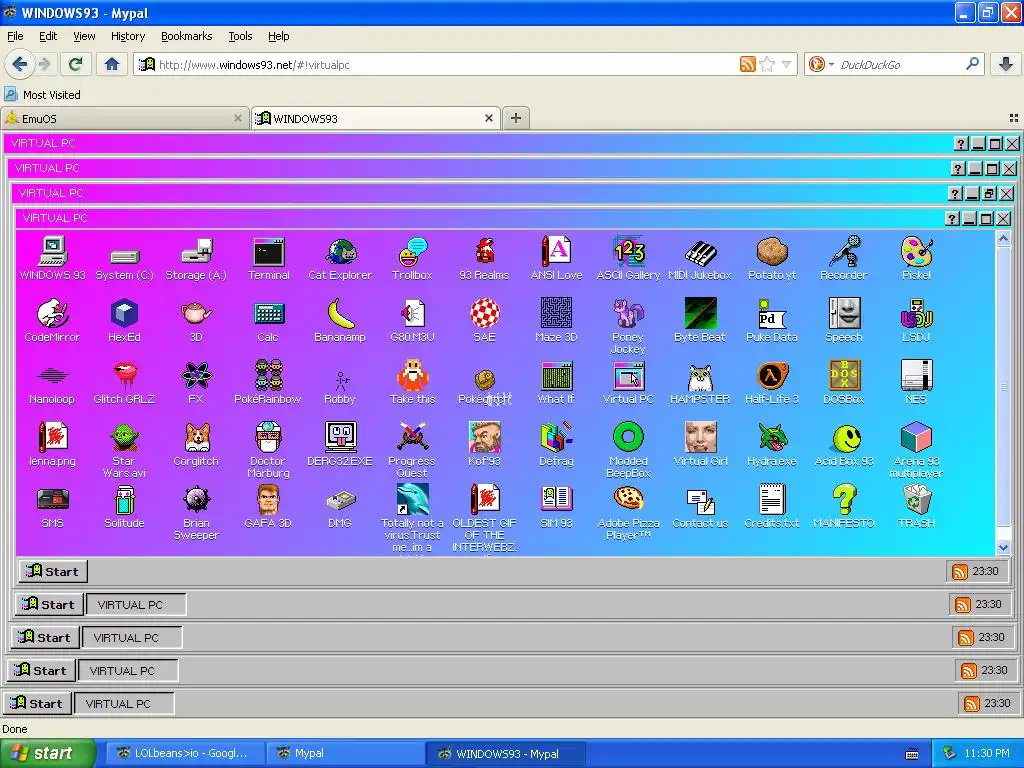Screen dimensions: 1024x768
Task: Open Corglitch corgi icon
Action: click(x=196, y=445)
